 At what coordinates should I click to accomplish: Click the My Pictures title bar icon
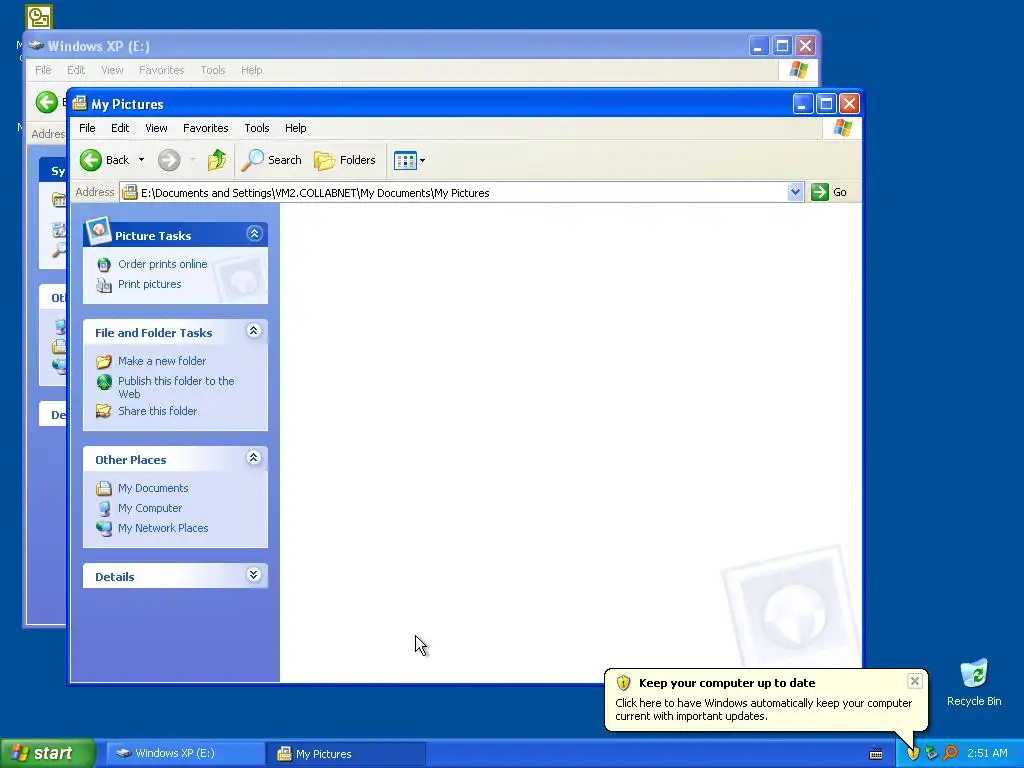[x=80, y=103]
